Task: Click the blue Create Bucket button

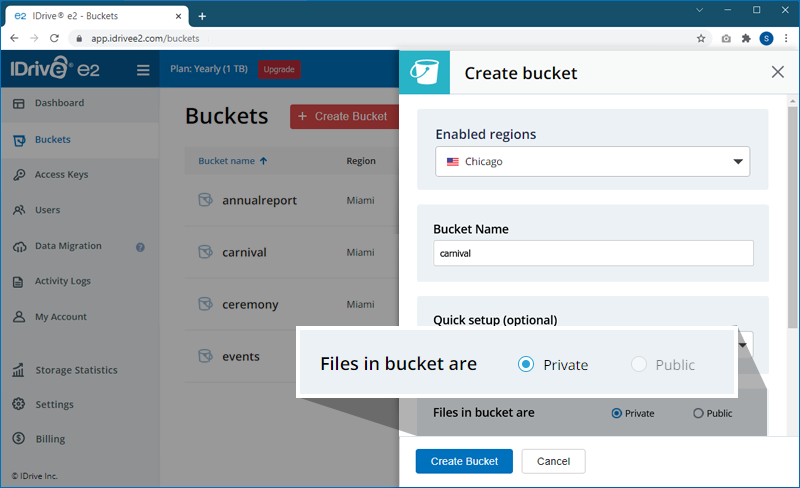Action: pyautogui.click(x=464, y=461)
